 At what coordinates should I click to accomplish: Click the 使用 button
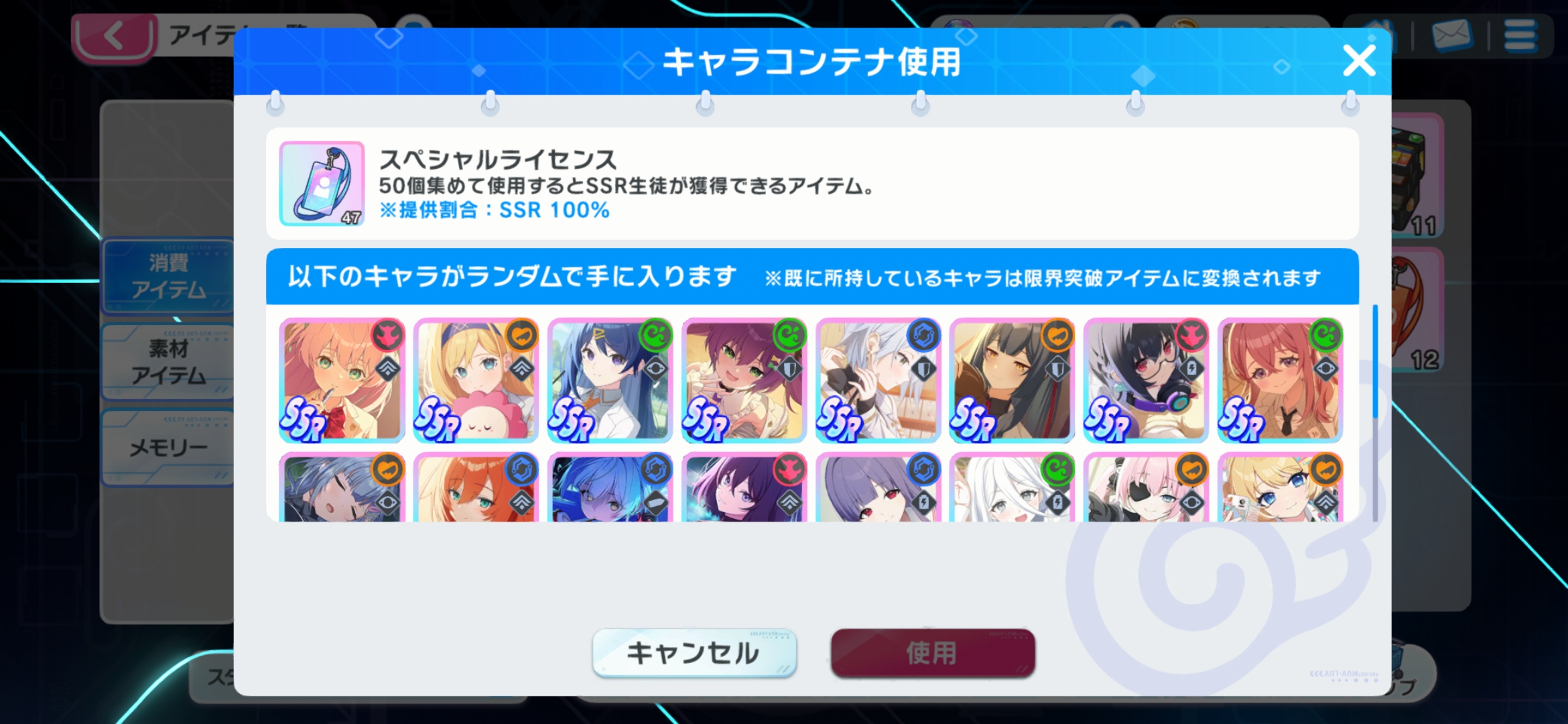933,653
